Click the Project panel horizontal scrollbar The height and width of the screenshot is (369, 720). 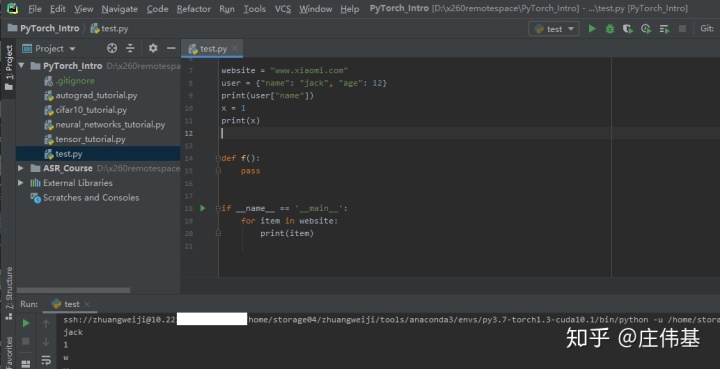click(x=73, y=290)
